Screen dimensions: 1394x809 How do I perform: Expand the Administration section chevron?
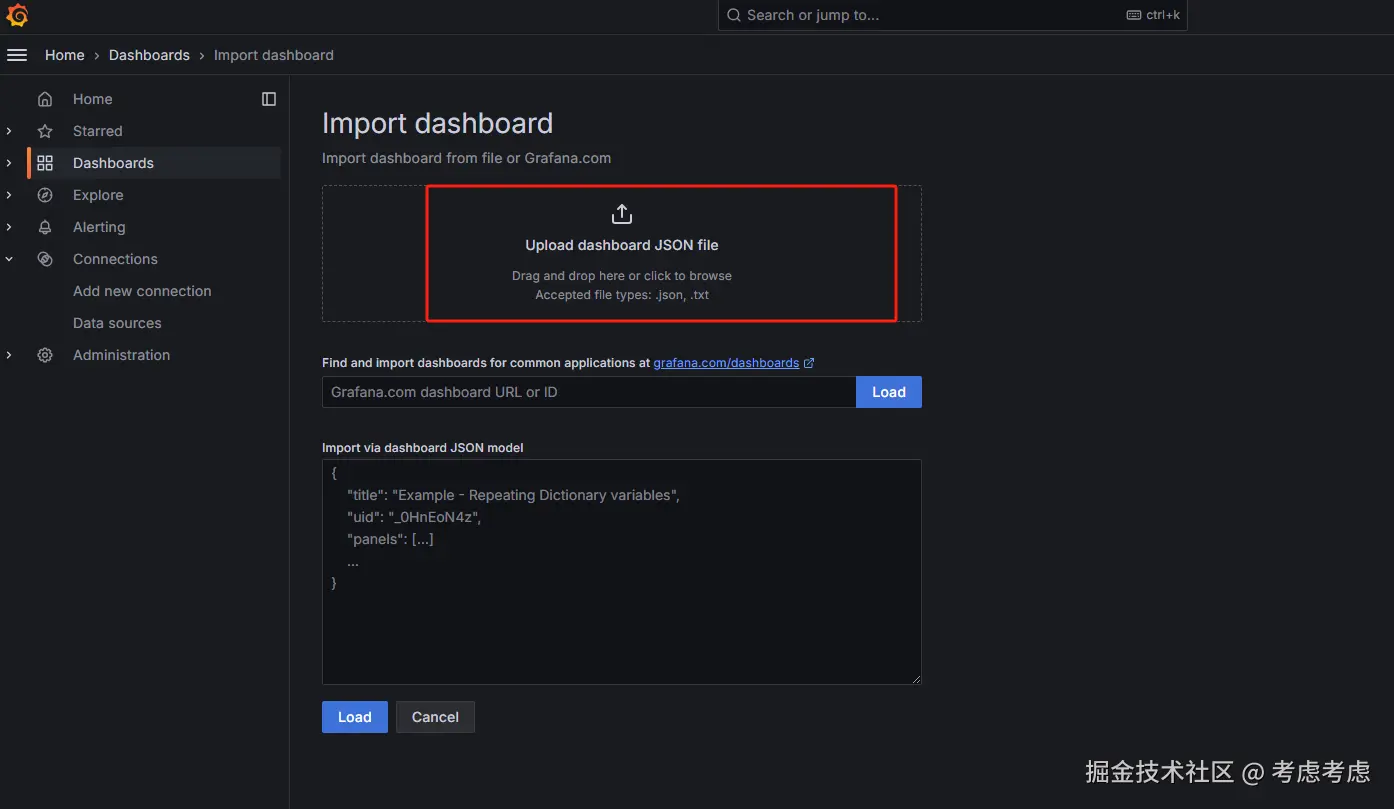pos(9,355)
